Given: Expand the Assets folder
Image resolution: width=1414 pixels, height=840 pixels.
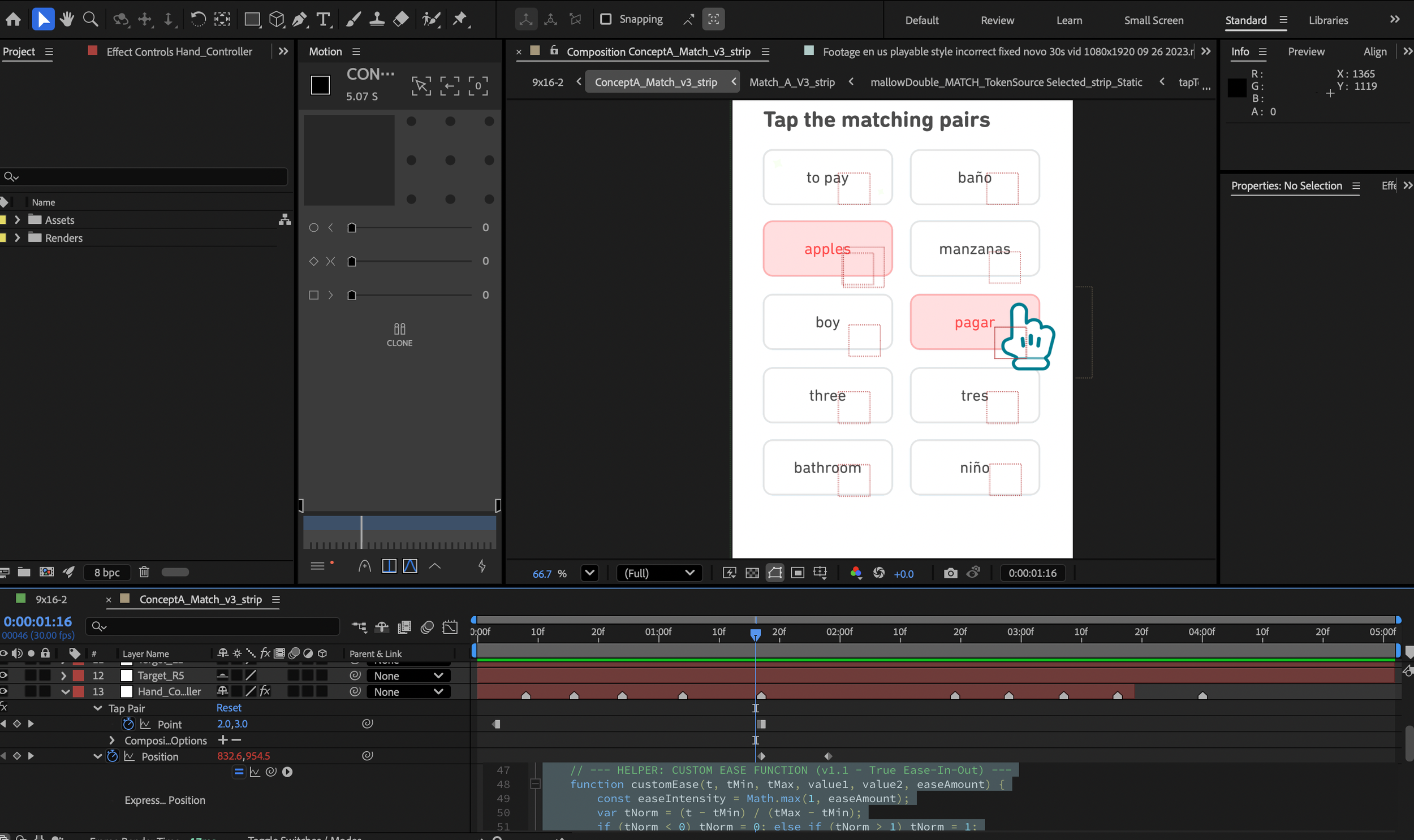Looking at the screenshot, I should [x=17, y=220].
